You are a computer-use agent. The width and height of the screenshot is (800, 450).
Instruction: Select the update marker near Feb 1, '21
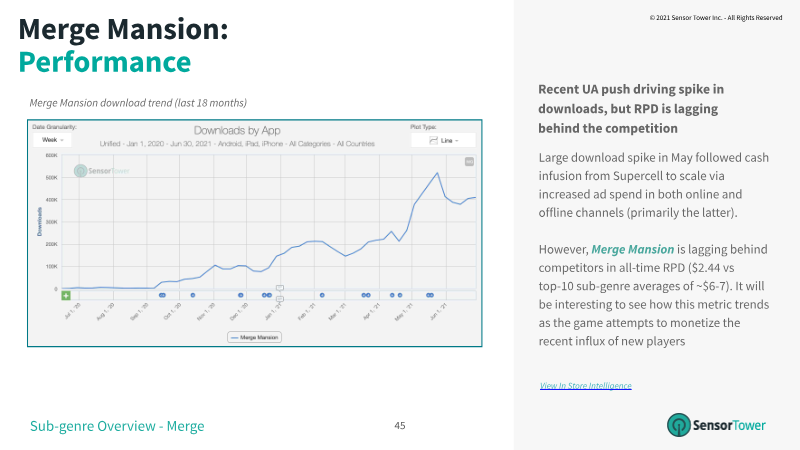pyautogui.click(x=322, y=295)
